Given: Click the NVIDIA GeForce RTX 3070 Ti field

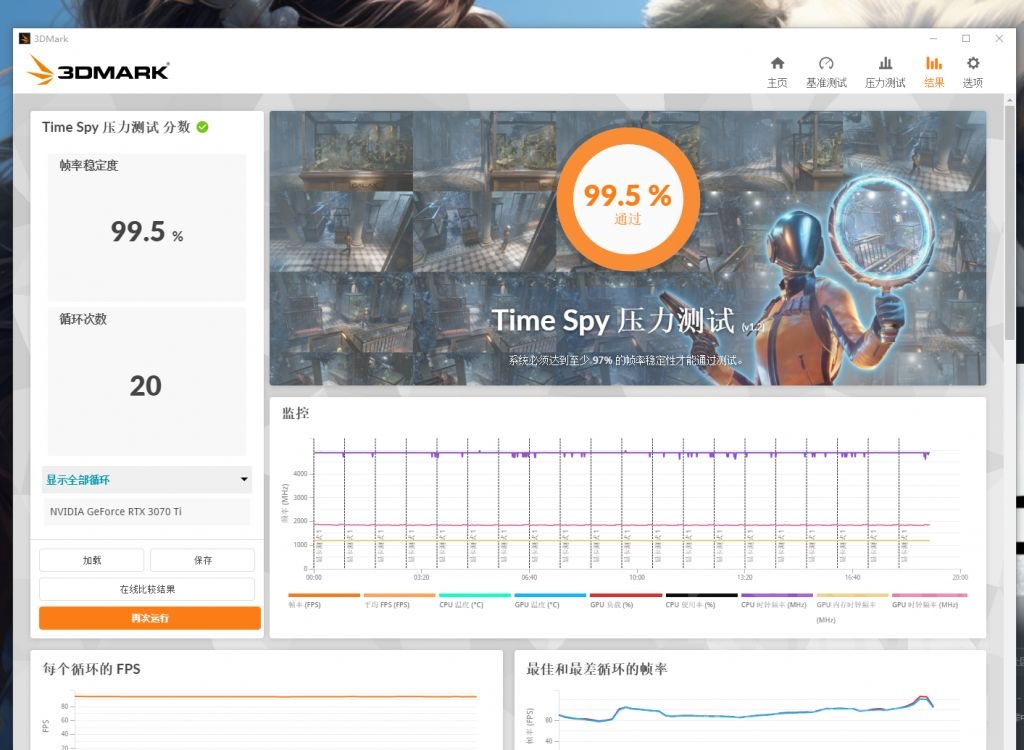Looking at the screenshot, I should click(x=146, y=511).
